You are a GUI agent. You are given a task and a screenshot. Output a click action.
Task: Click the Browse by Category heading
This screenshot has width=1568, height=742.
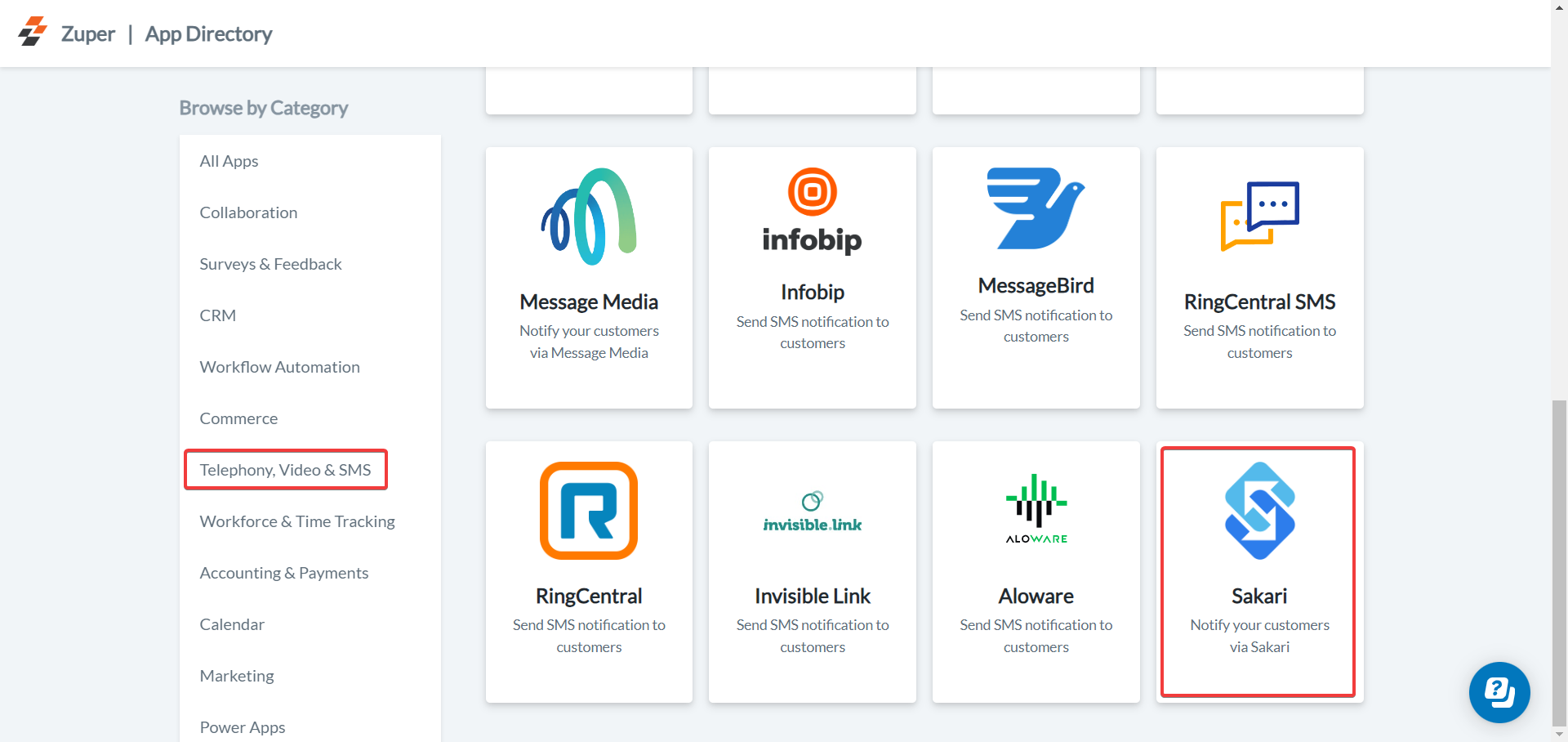(x=264, y=108)
